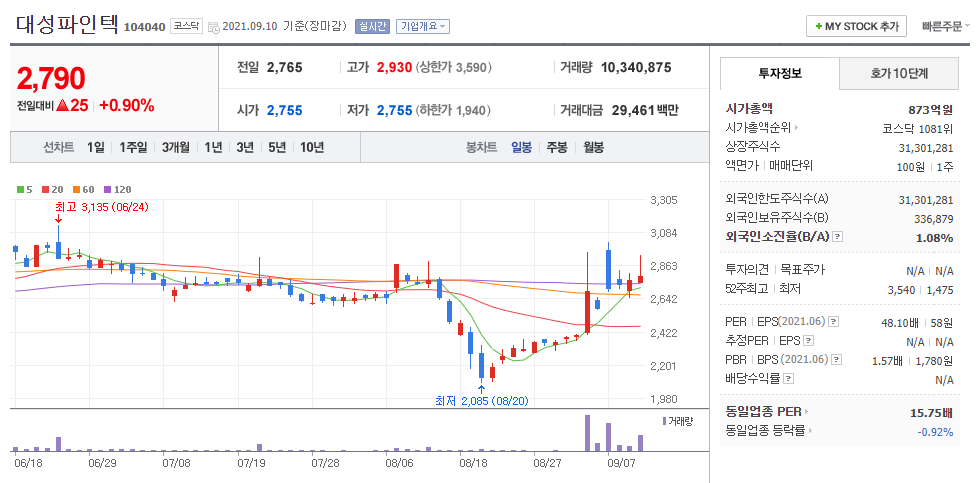The height and width of the screenshot is (483, 980).
Task: Select the 10년 line chart period
Action: tap(311, 147)
